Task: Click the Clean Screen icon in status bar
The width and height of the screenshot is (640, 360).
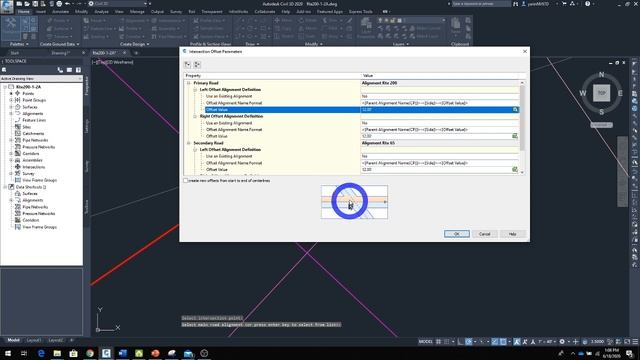Action: [627, 342]
